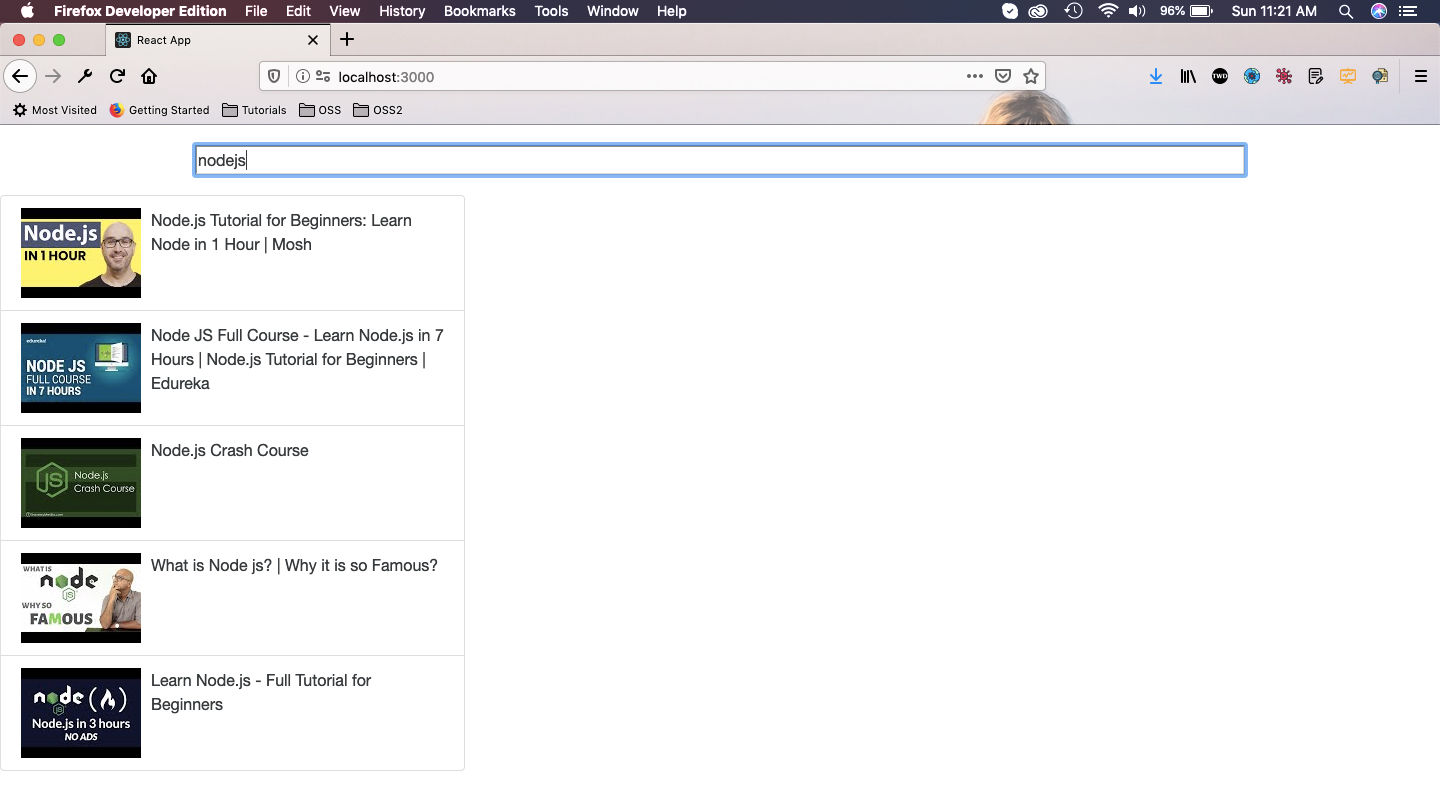Open the Firefox hamburger menu
Screen dimensions: 1440x811
pos(1420,76)
